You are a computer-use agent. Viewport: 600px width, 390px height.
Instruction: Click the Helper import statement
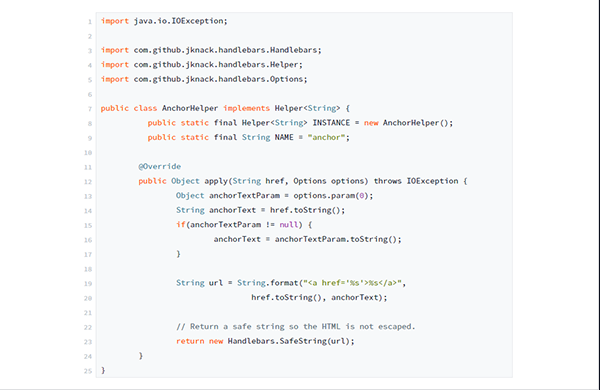(x=202, y=65)
